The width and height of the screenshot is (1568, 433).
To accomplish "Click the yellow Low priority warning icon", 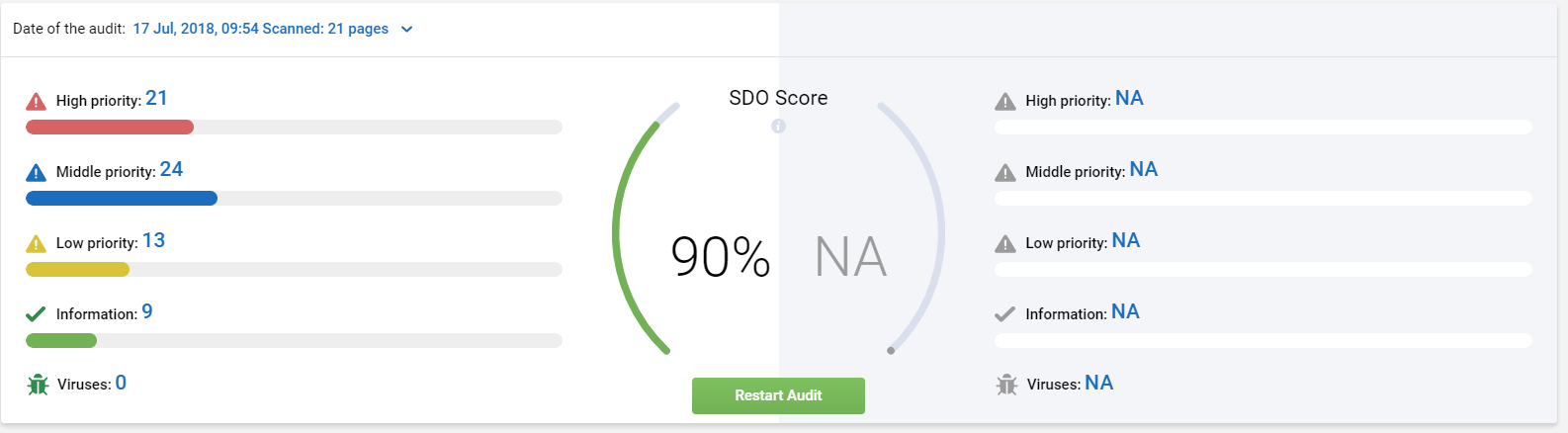I will (36, 244).
